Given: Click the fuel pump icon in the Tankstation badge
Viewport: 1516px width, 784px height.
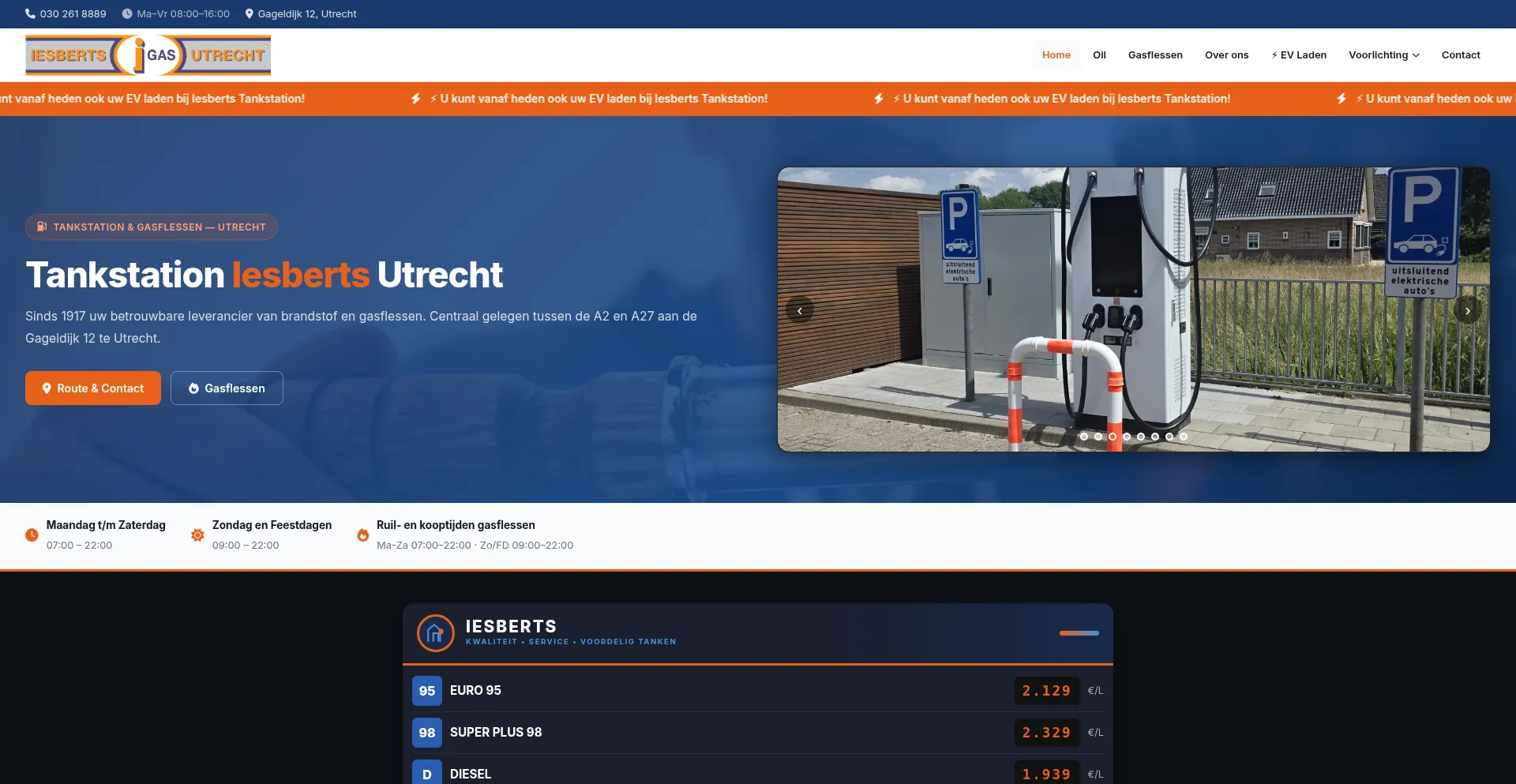Looking at the screenshot, I should (x=42, y=227).
